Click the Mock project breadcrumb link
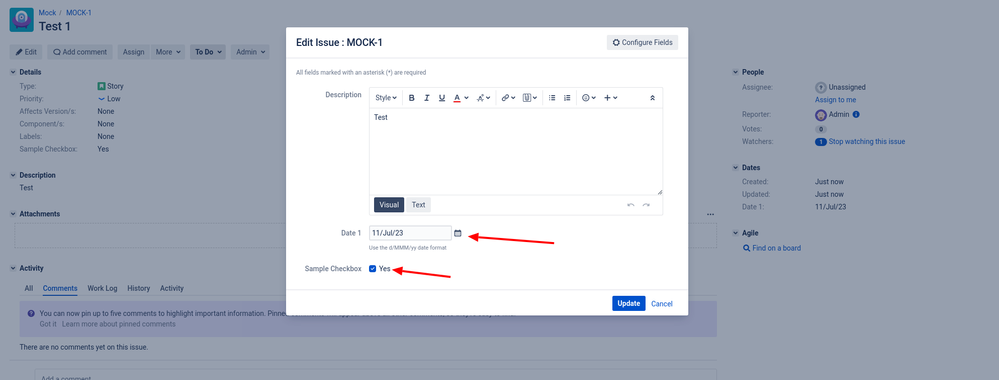 pos(47,13)
